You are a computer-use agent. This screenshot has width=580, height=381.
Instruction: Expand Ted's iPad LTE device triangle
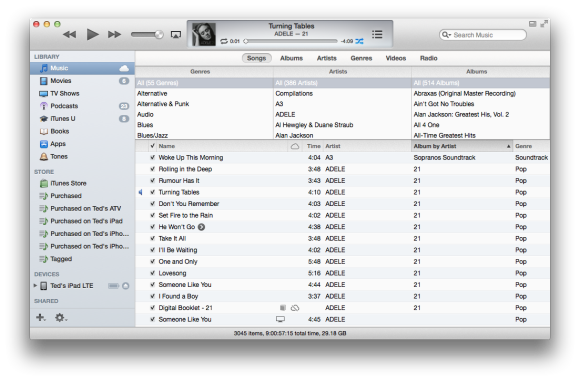(35, 286)
